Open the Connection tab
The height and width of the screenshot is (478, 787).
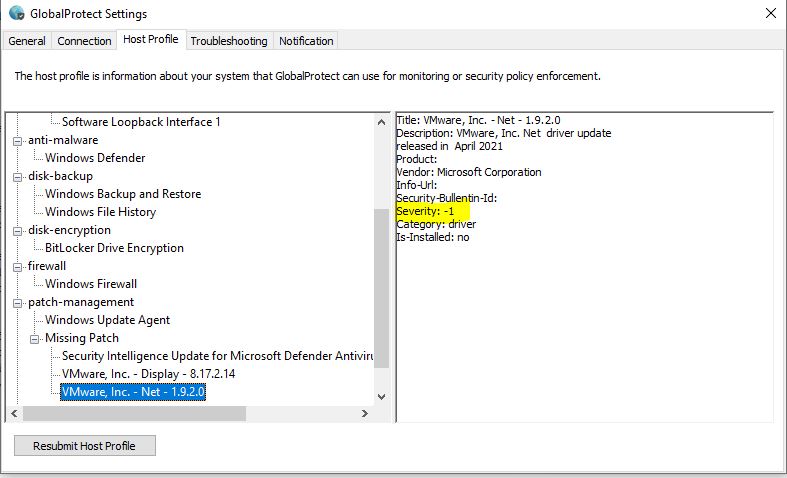click(84, 41)
